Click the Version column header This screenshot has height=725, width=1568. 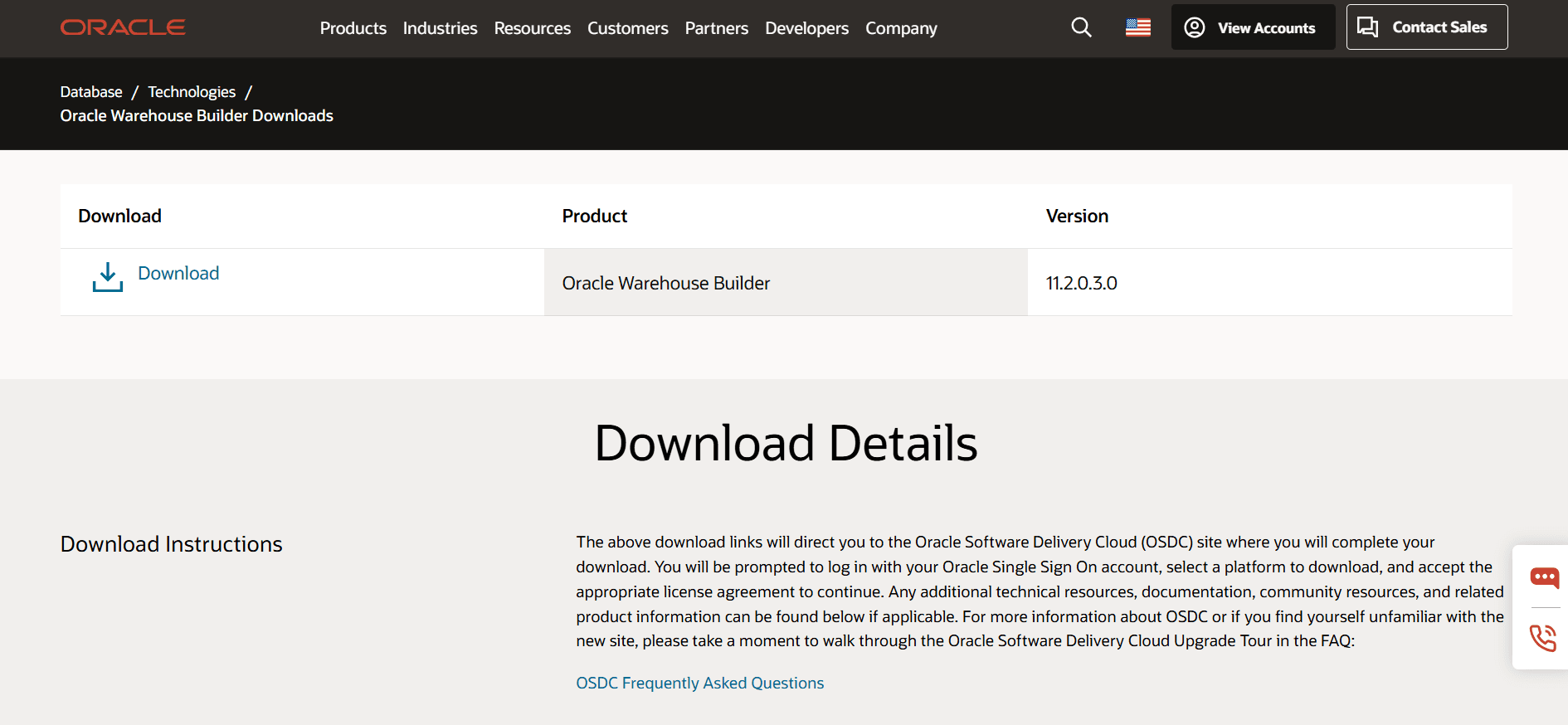pyautogui.click(x=1077, y=216)
